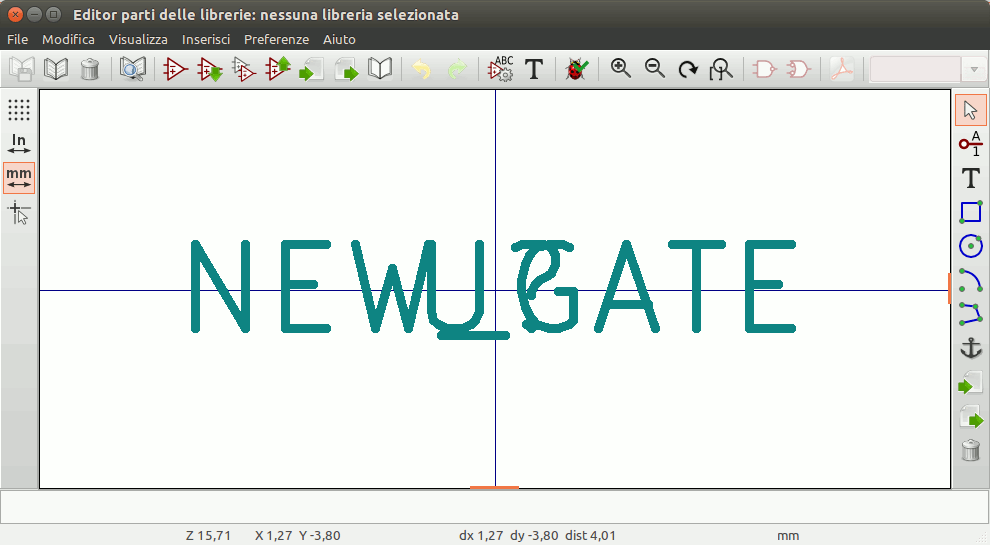
Task: Click the zoom in magnifier
Action: [x=621, y=69]
